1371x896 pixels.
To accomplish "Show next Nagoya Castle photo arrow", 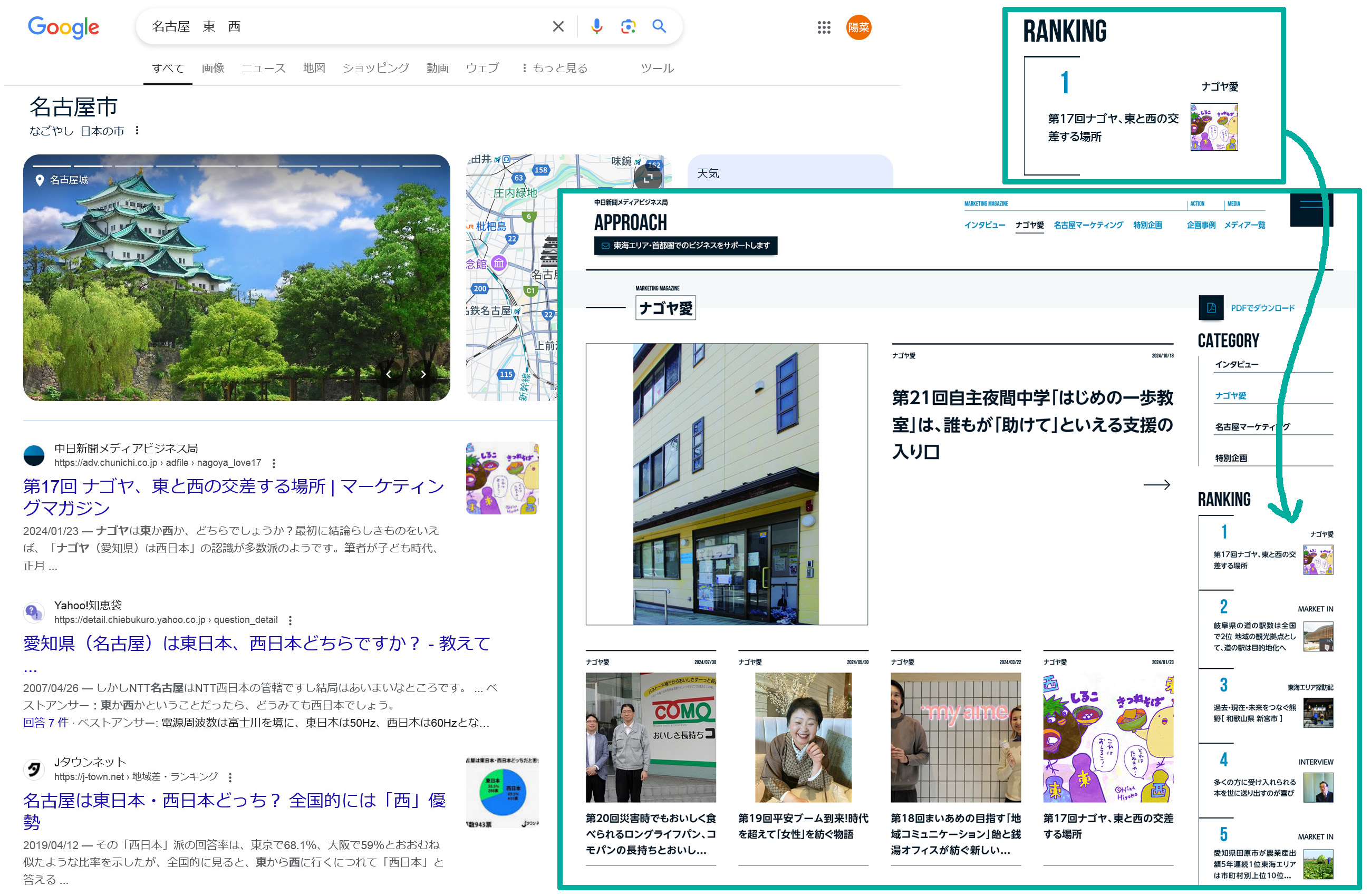I will (423, 374).
